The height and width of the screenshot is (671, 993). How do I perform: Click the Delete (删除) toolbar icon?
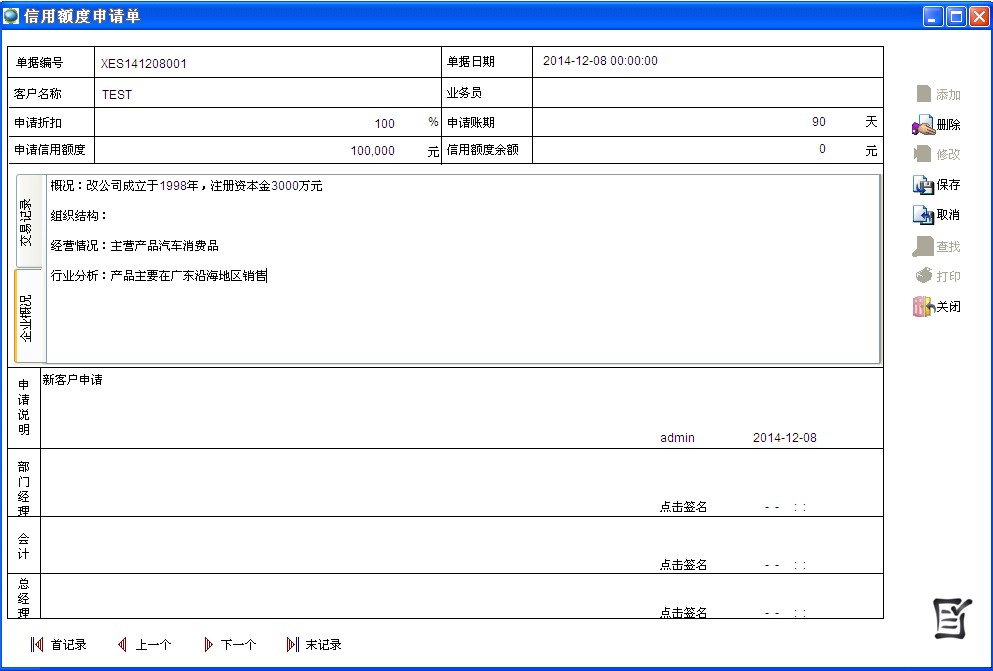(x=935, y=126)
